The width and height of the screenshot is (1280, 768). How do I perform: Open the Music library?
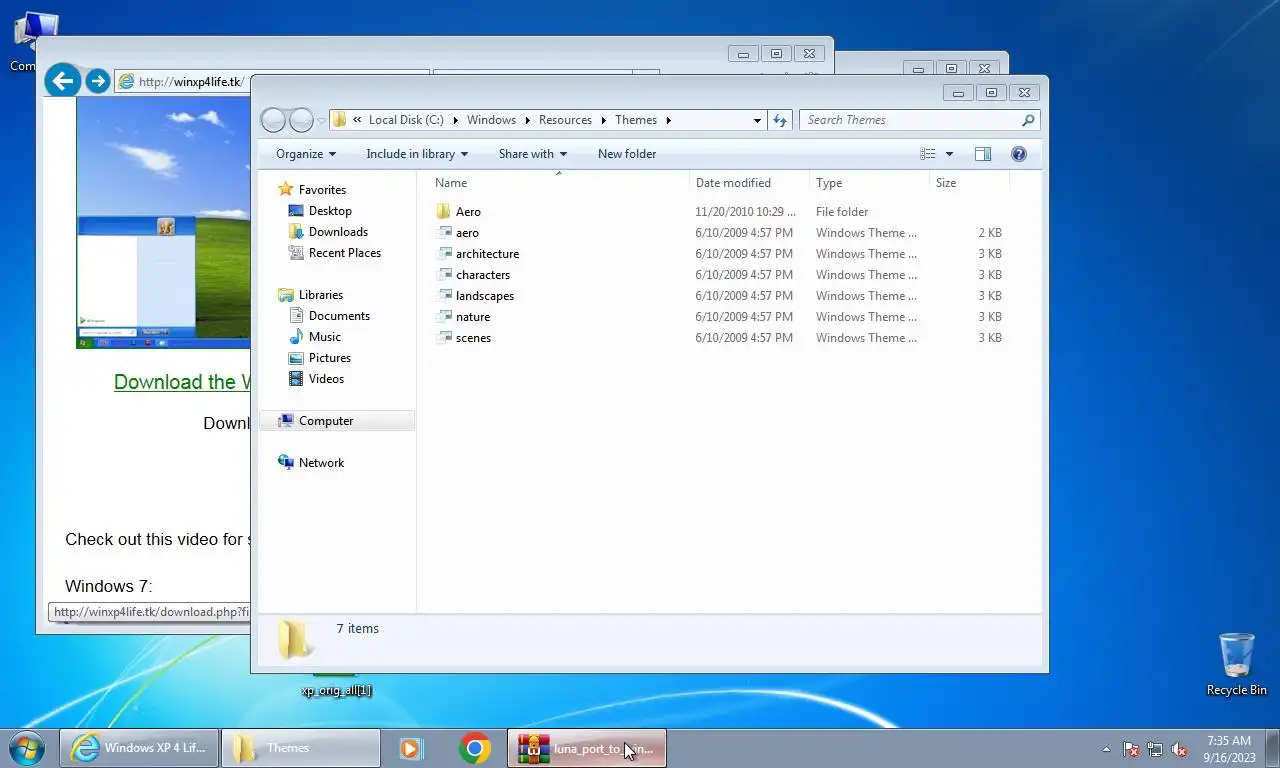(x=324, y=337)
